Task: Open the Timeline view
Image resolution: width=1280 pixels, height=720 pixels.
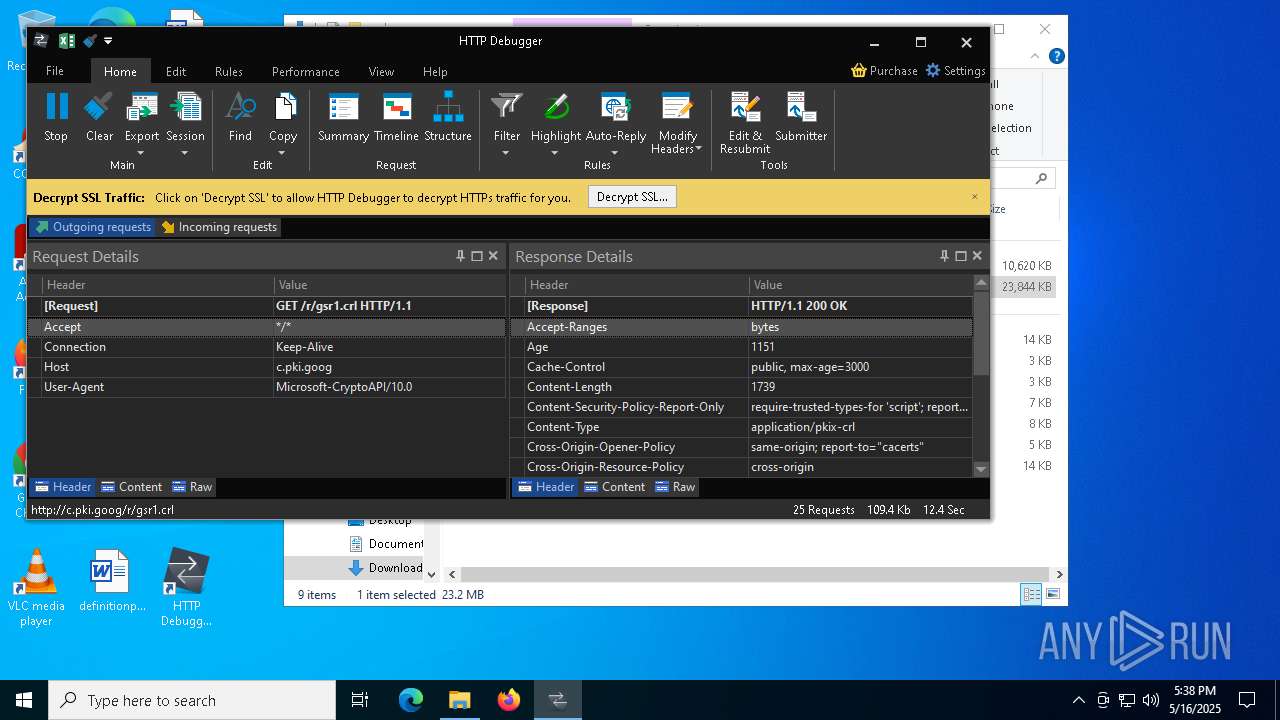Action: (397, 106)
